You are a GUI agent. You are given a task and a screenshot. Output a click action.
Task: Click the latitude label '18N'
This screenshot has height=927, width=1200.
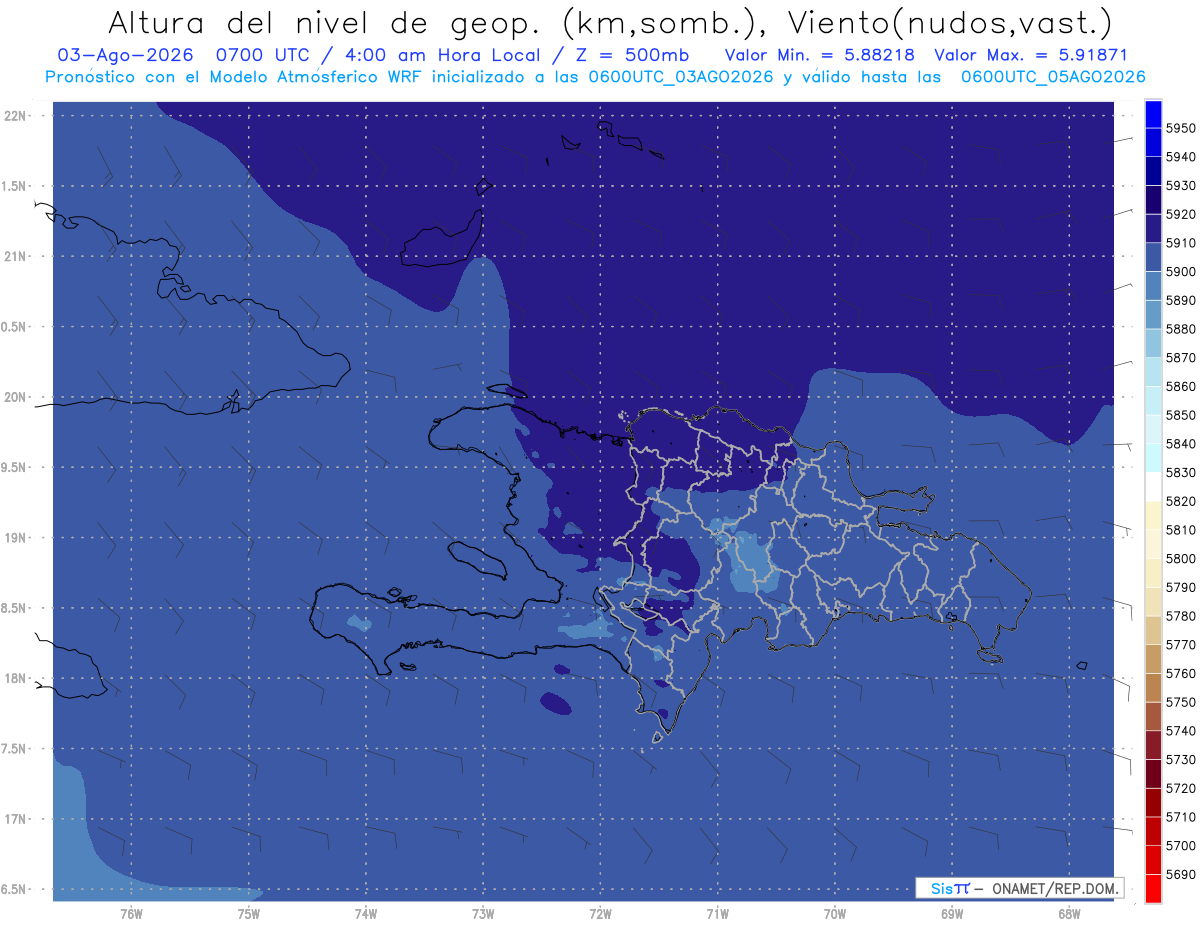point(15,678)
